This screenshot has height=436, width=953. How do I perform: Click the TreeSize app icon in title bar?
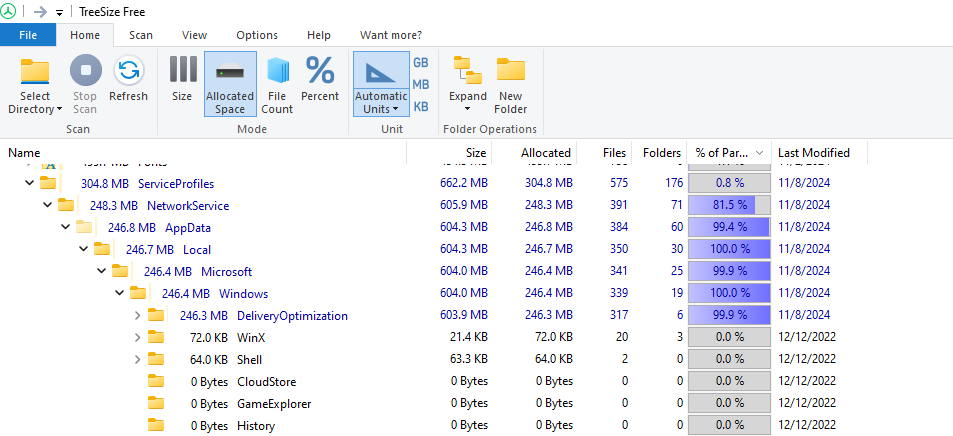coord(8,11)
